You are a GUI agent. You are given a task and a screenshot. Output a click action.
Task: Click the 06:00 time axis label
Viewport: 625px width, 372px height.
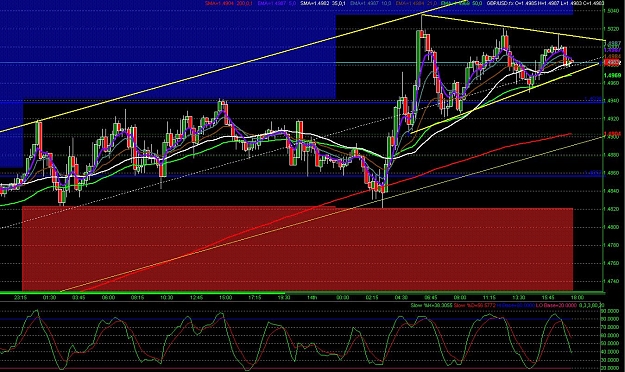click(x=108, y=297)
